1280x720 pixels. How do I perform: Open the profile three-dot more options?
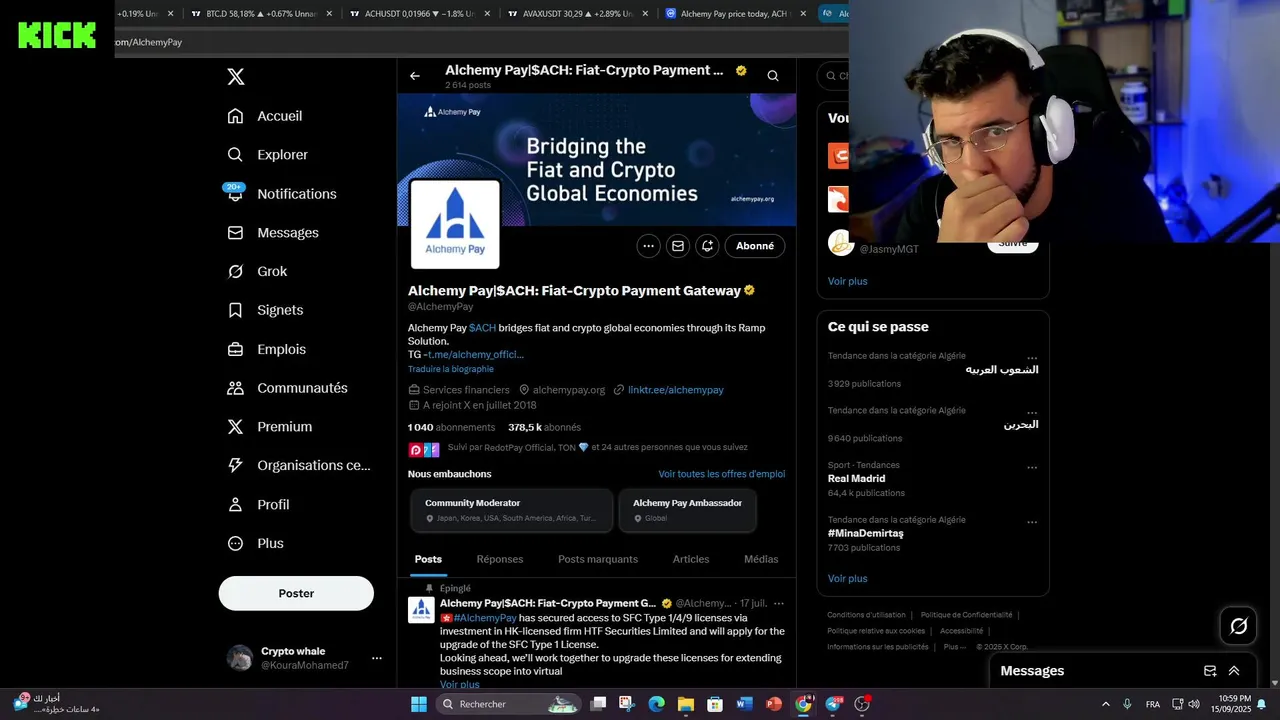[x=648, y=246]
